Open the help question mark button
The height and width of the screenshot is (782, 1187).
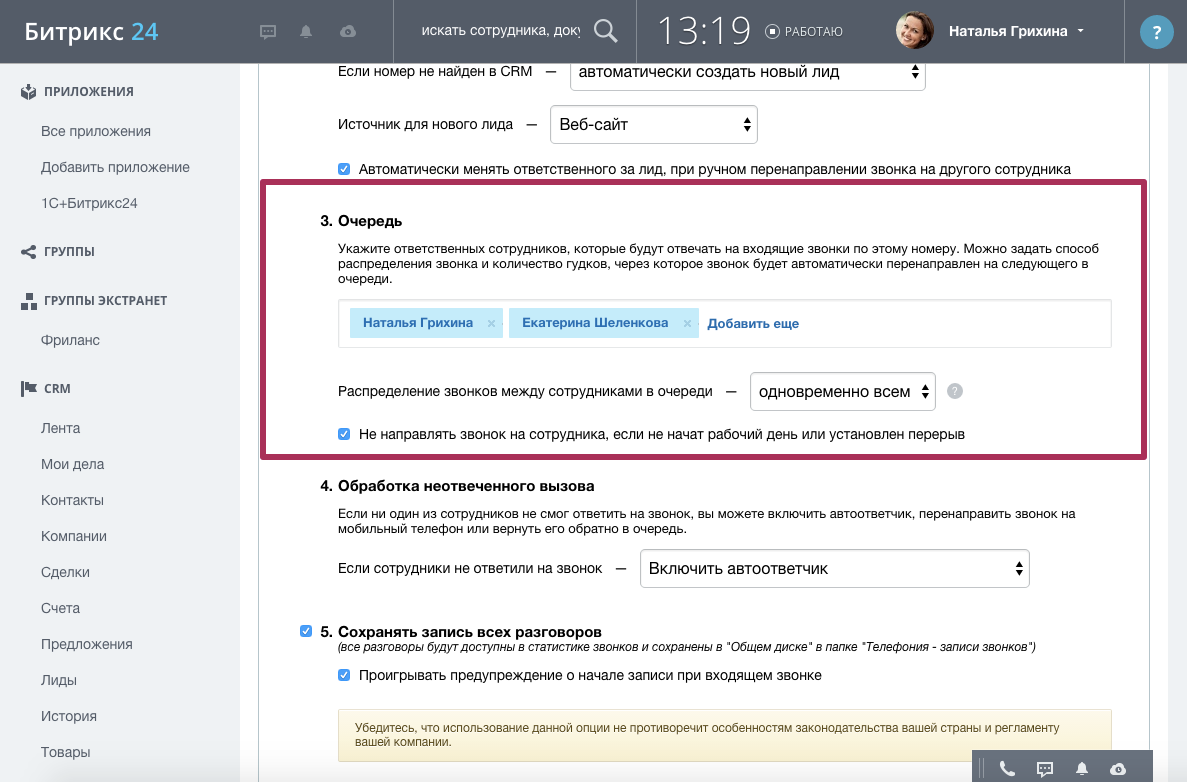click(1156, 33)
